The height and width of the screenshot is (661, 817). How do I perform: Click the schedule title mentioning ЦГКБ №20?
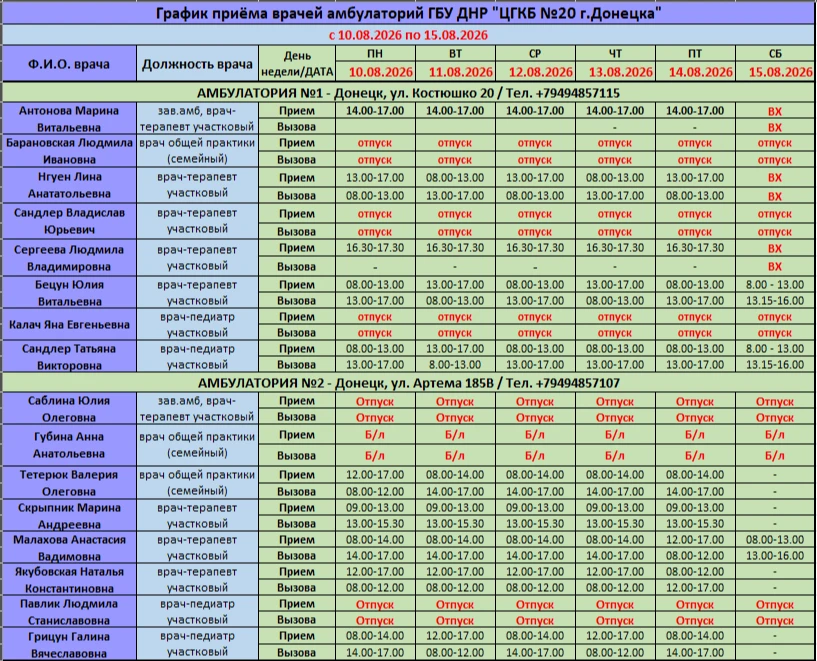(408, 13)
